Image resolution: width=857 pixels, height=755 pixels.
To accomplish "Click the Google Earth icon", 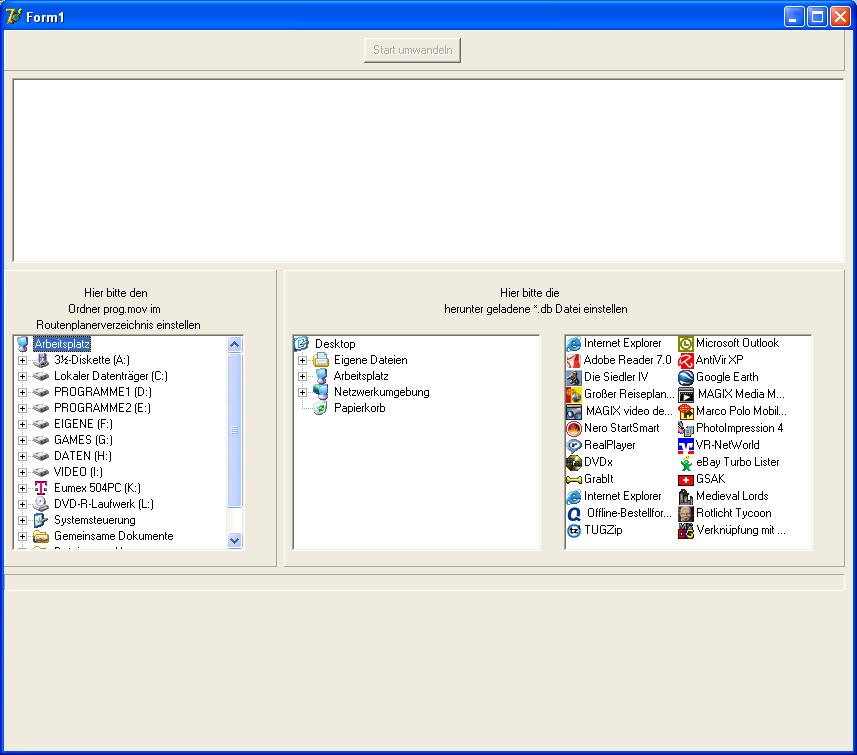I will click(x=686, y=377).
